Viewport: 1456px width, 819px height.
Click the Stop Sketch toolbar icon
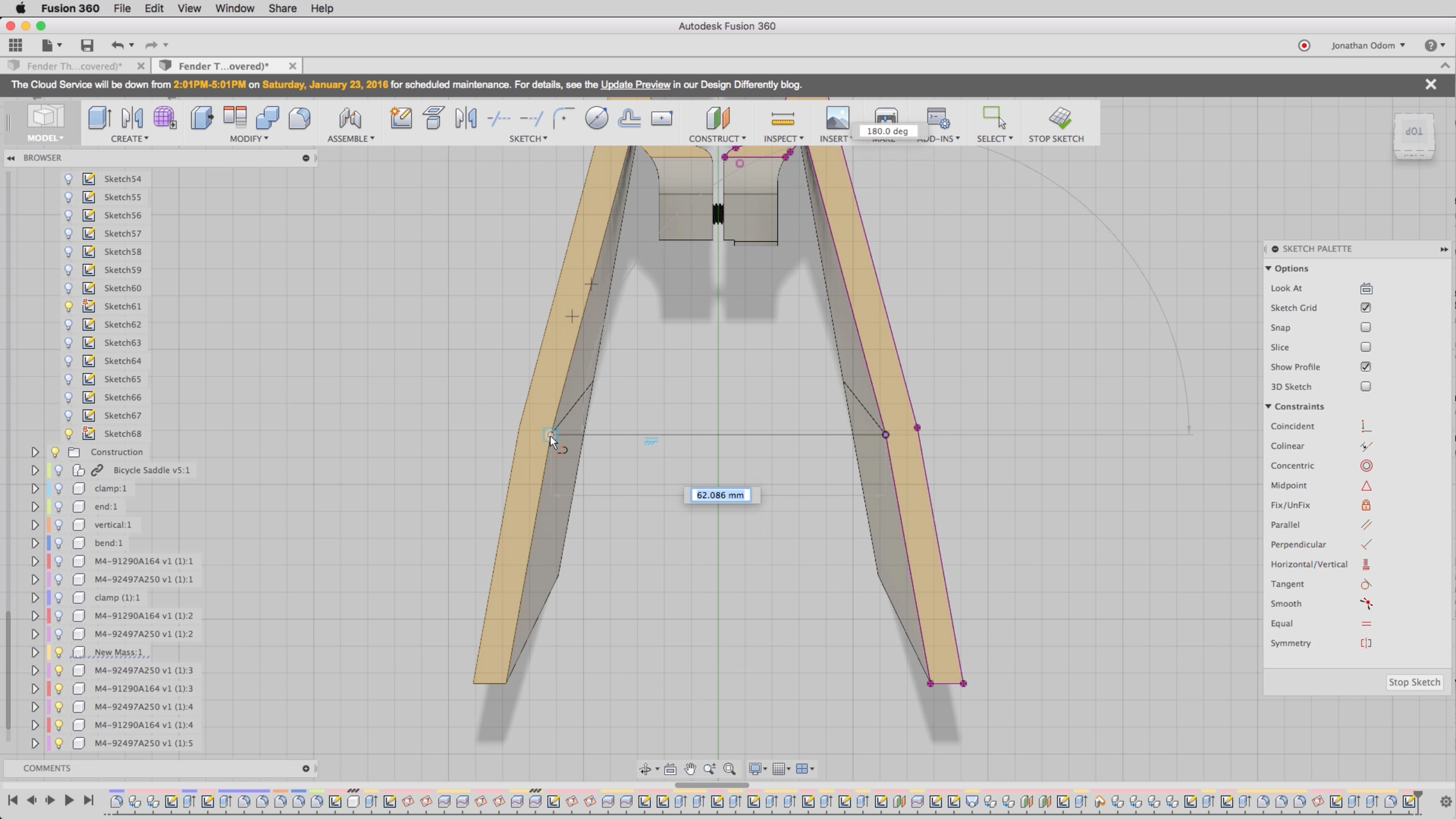click(1059, 118)
